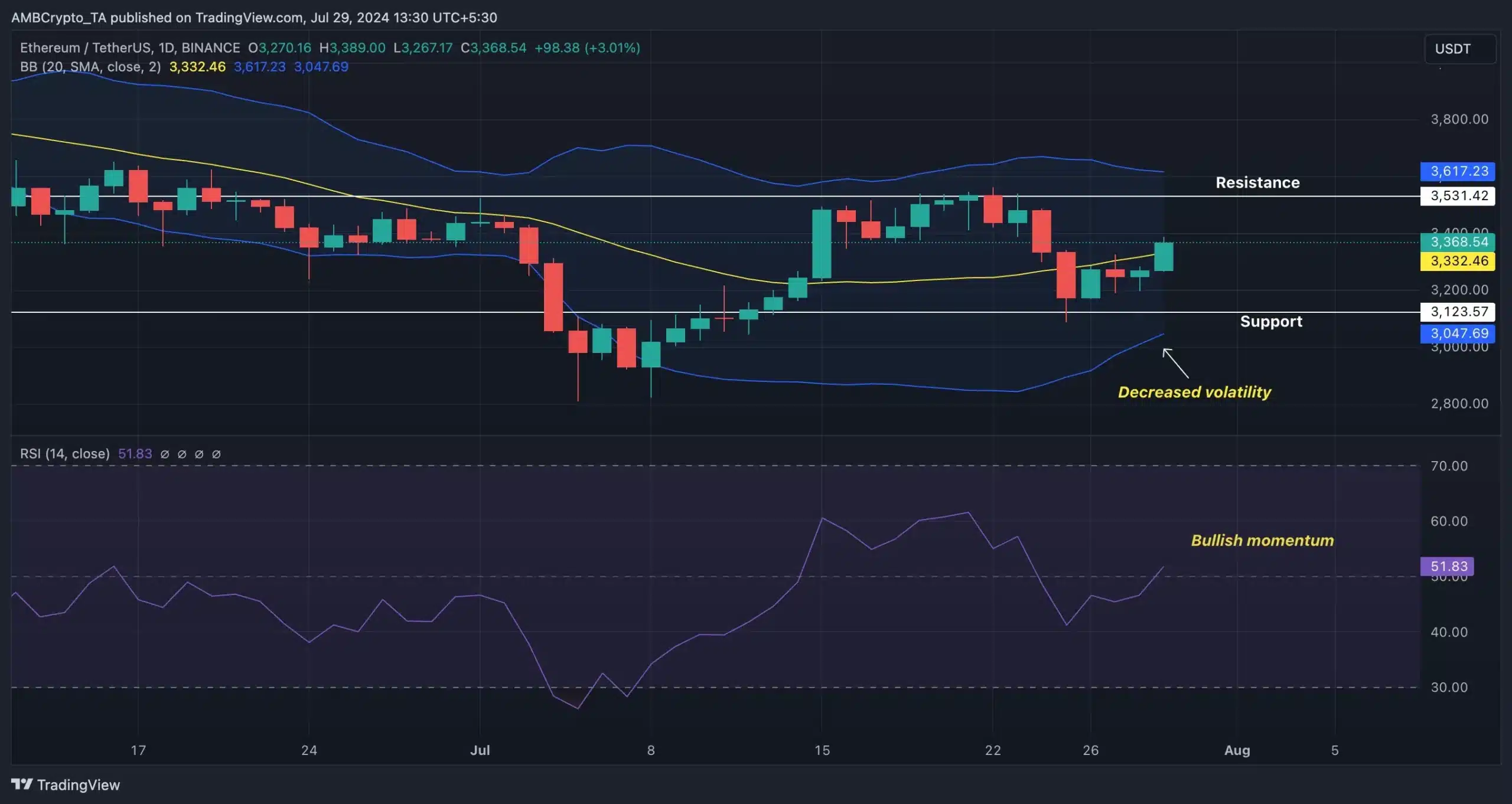Image resolution: width=1512 pixels, height=804 pixels.
Task: Click the Resistance annotation label
Action: coord(1257,182)
